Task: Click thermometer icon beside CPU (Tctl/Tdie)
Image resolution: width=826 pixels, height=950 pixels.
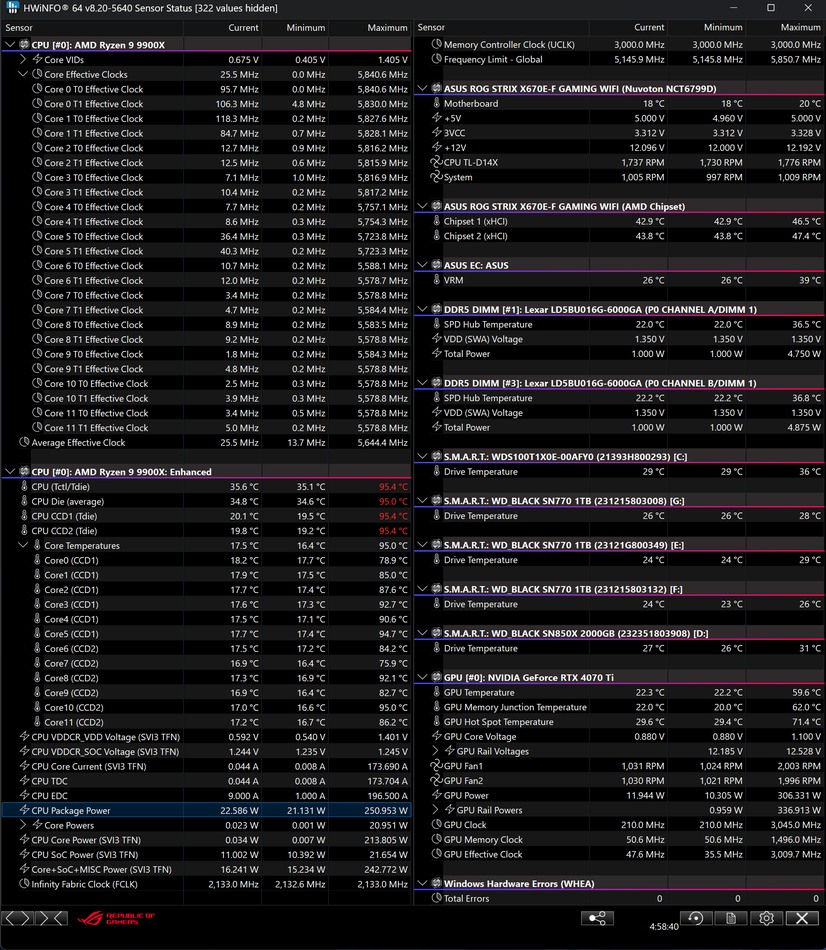Action: 24,487
